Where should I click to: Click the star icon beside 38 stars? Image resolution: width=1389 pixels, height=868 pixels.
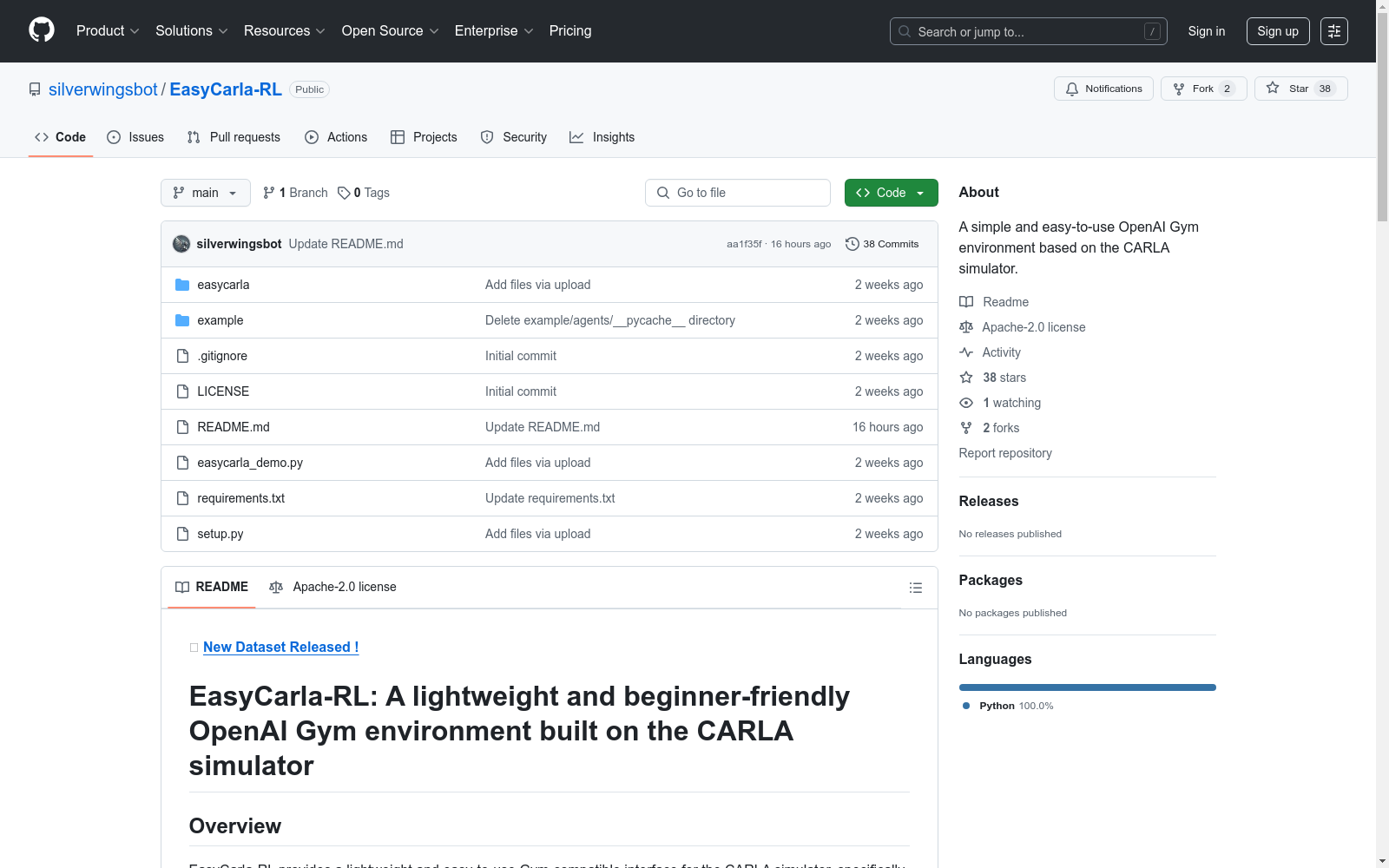point(966,378)
